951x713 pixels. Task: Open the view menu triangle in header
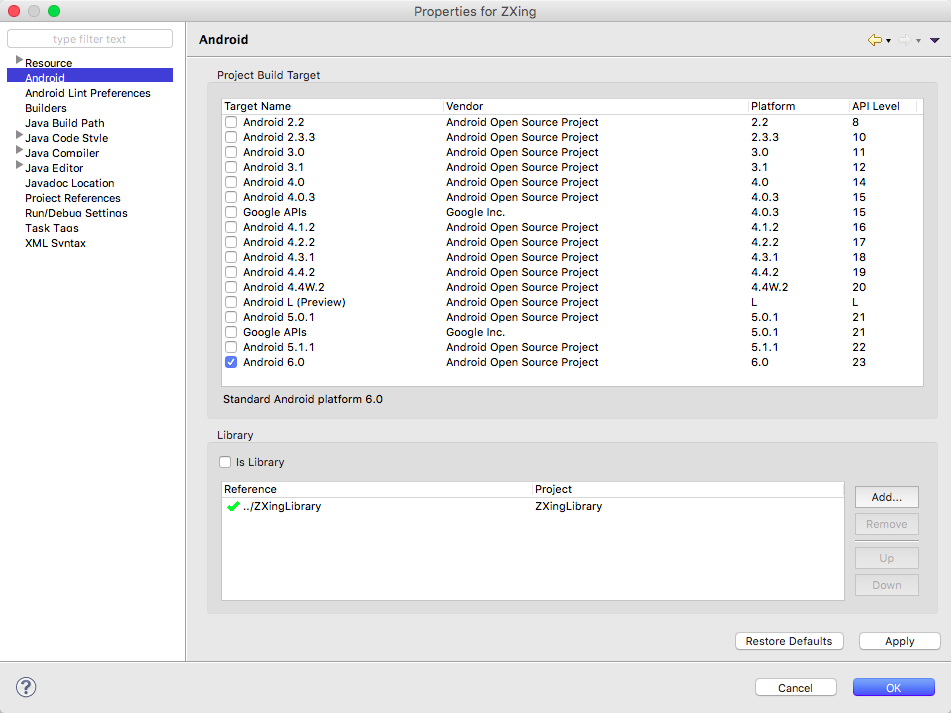tap(935, 41)
